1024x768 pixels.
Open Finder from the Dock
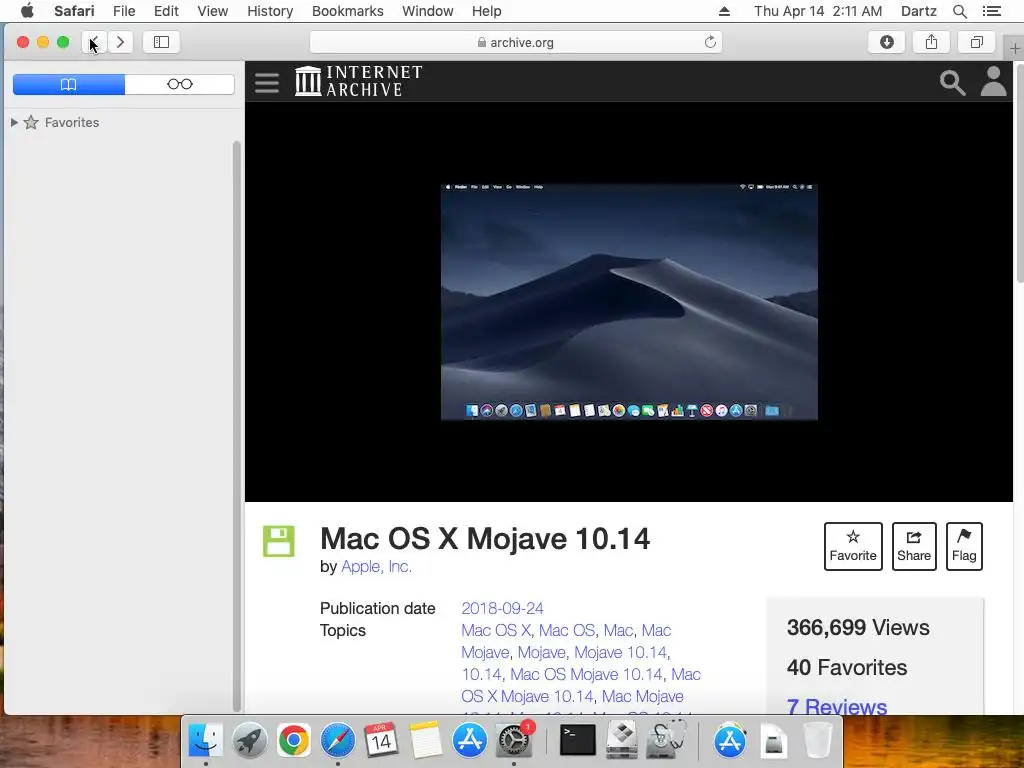[x=206, y=741]
